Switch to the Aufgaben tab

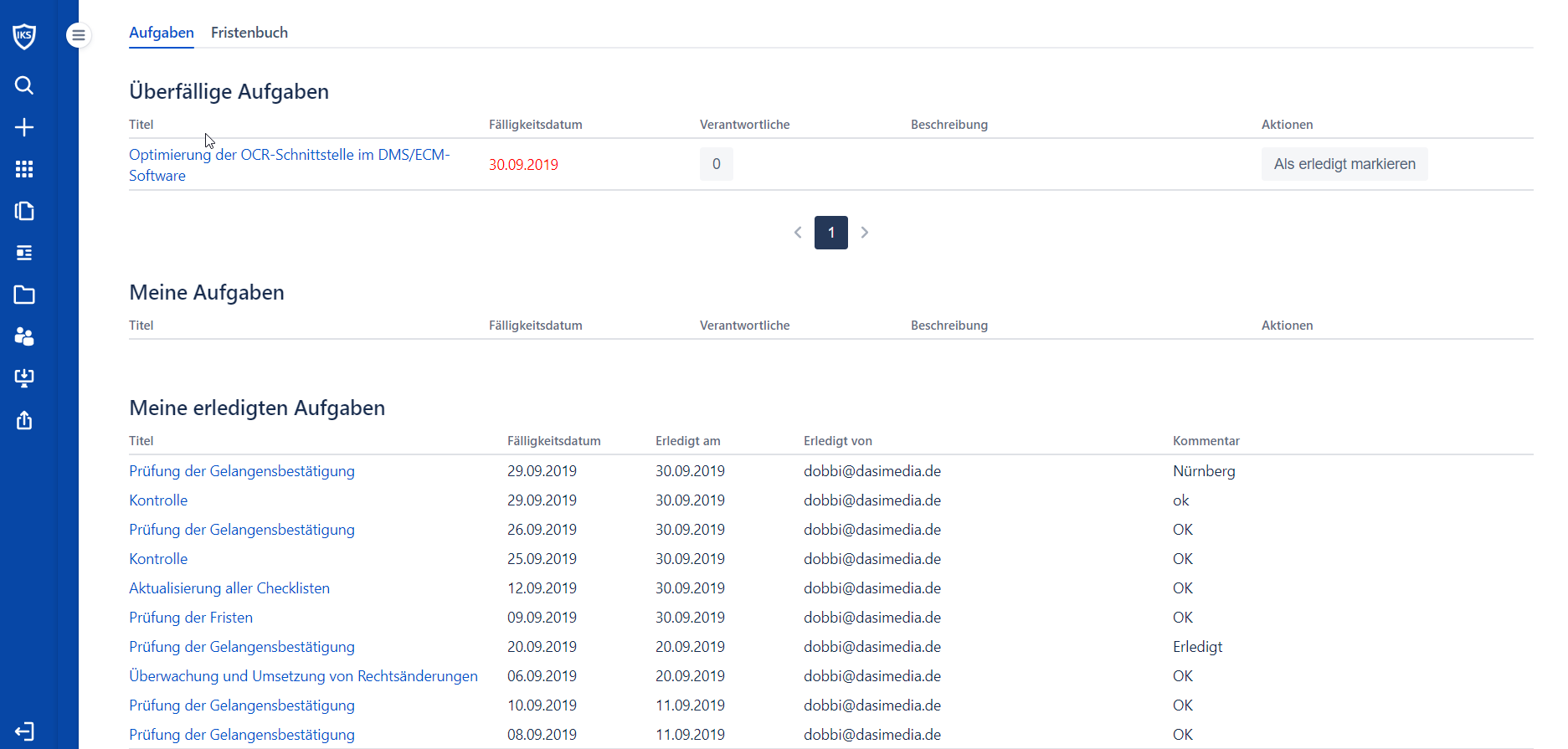162,33
